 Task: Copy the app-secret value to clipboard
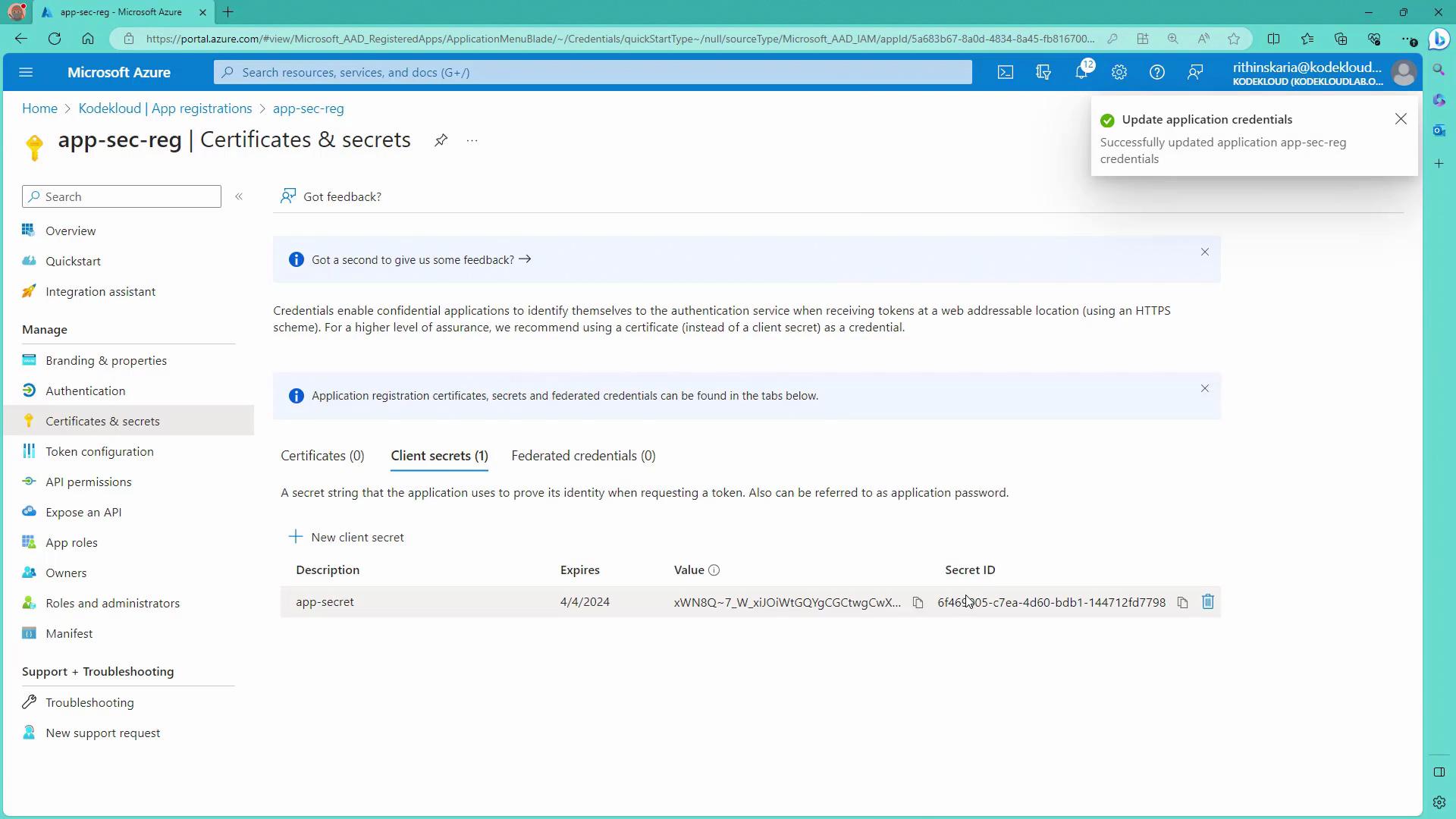coord(918,602)
